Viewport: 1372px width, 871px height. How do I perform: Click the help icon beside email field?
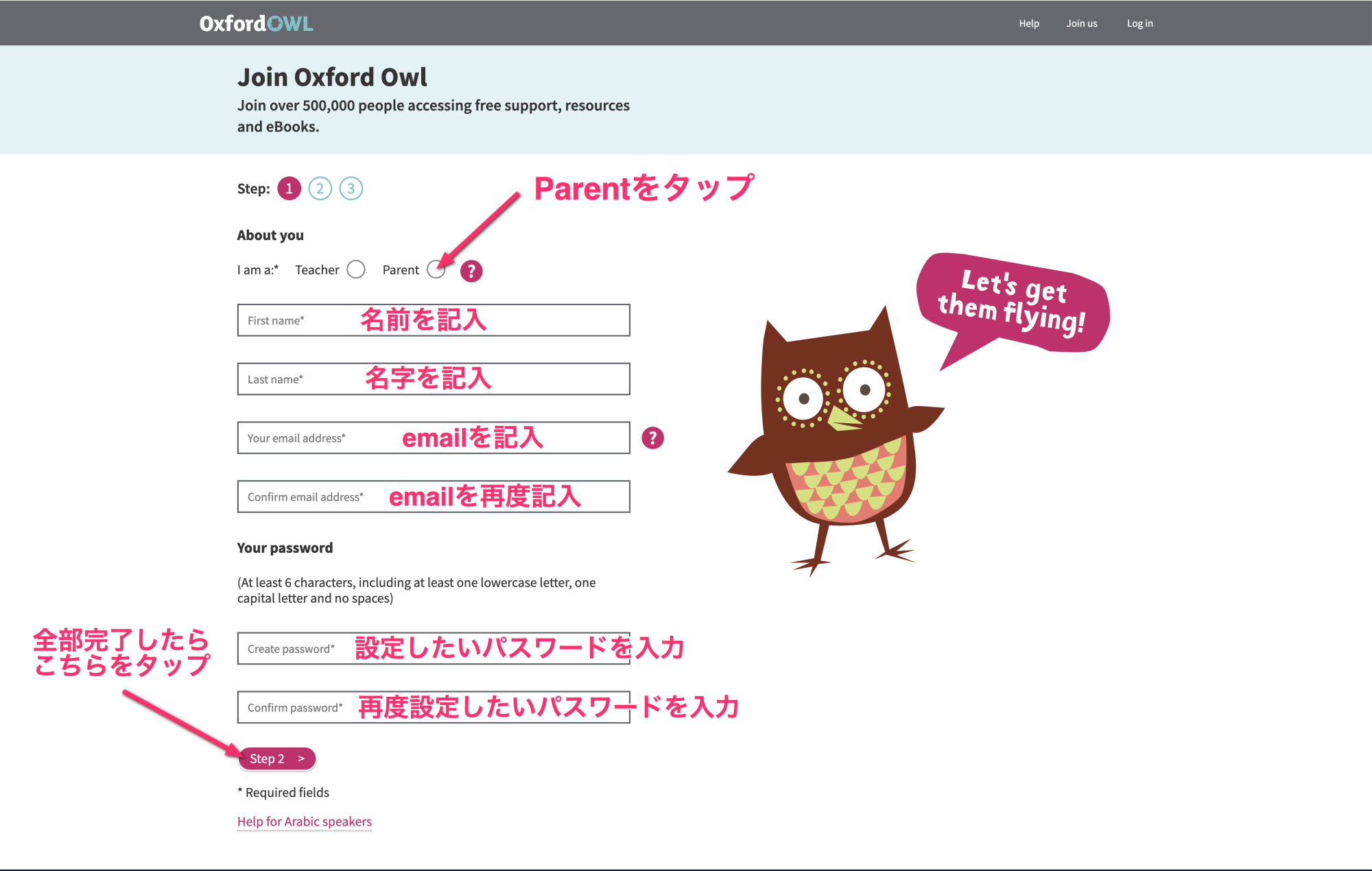(653, 438)
